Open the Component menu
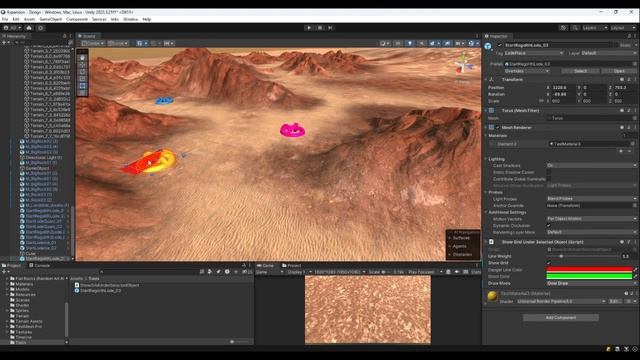Viewport: 640px width, 360px height. [x=77, y=19]
